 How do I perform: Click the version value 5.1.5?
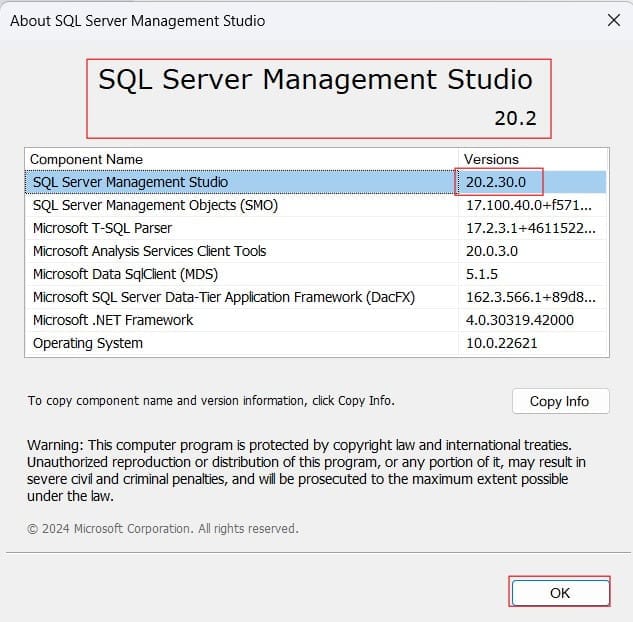[x=482, y=274]
